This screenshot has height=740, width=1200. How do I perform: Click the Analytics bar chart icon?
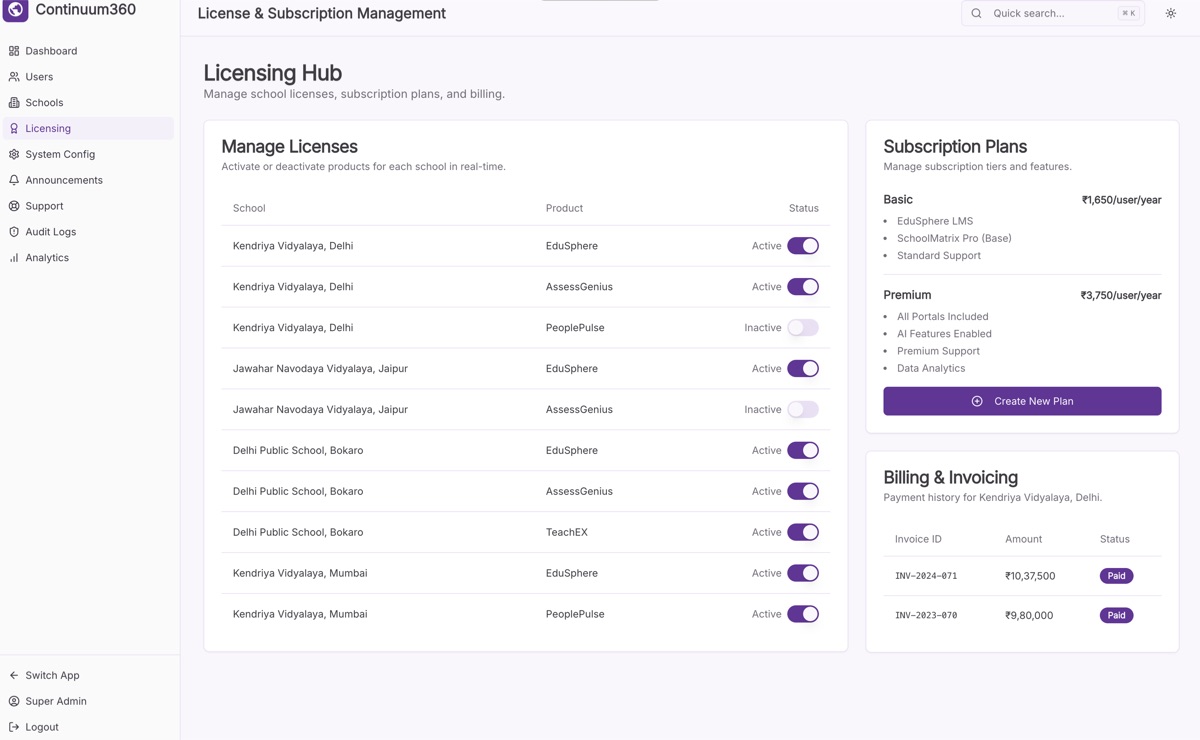14,258
